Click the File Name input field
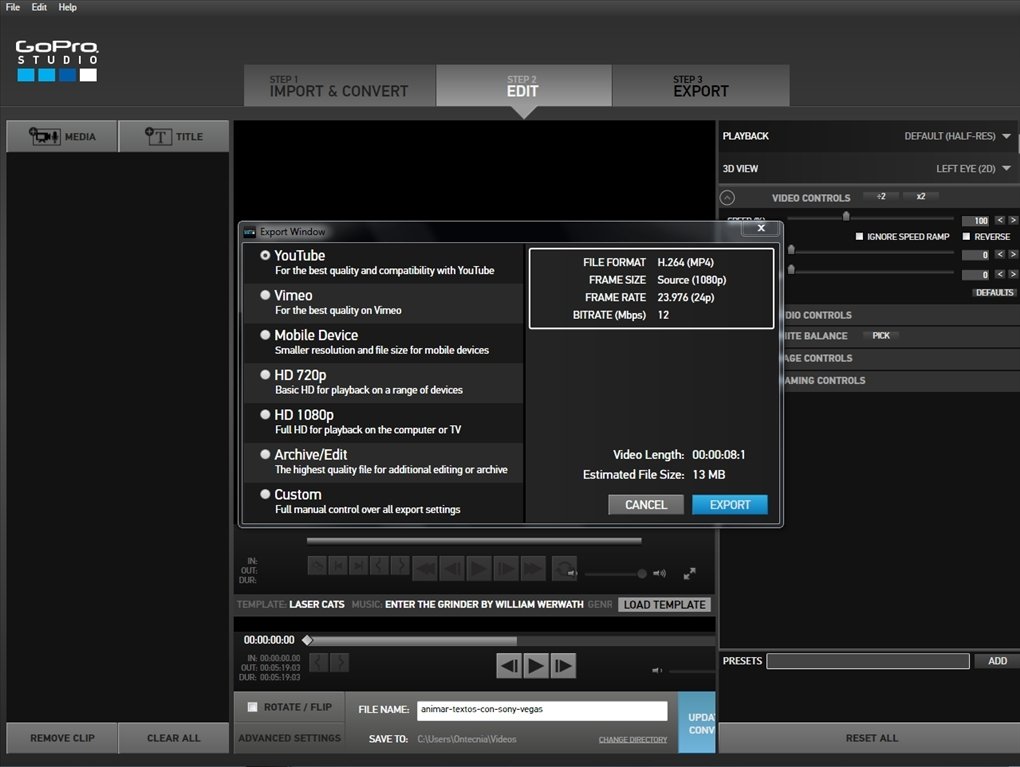 [542, 710]
